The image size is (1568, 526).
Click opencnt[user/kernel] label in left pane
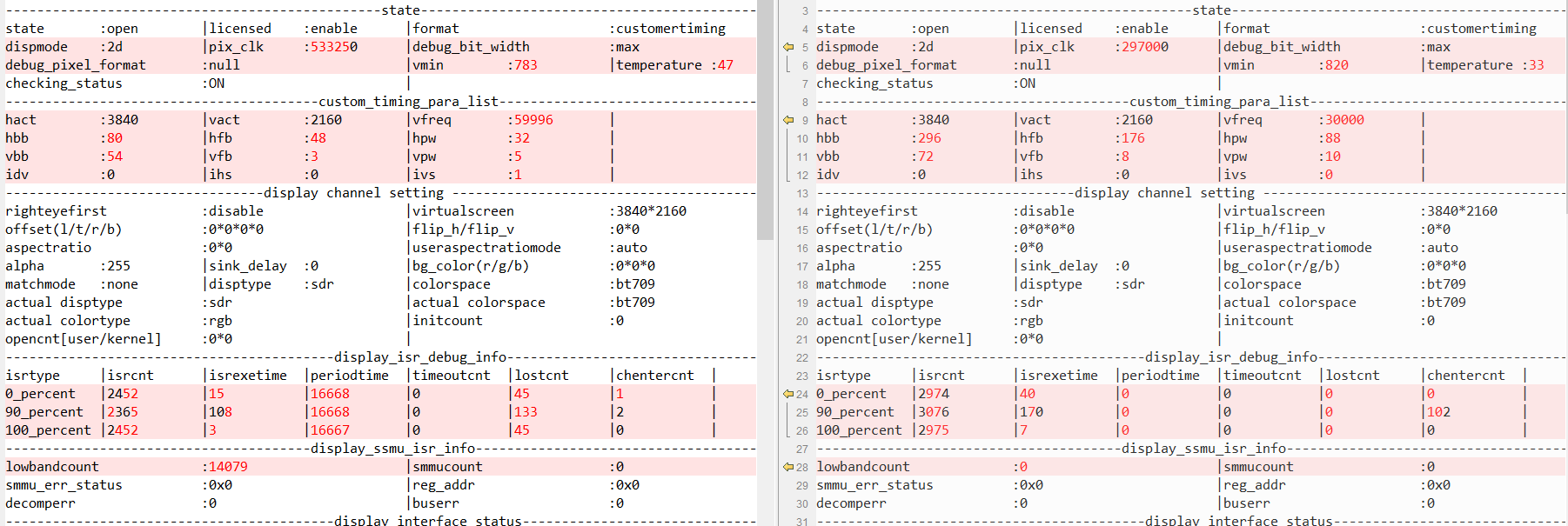click(84, 339)
